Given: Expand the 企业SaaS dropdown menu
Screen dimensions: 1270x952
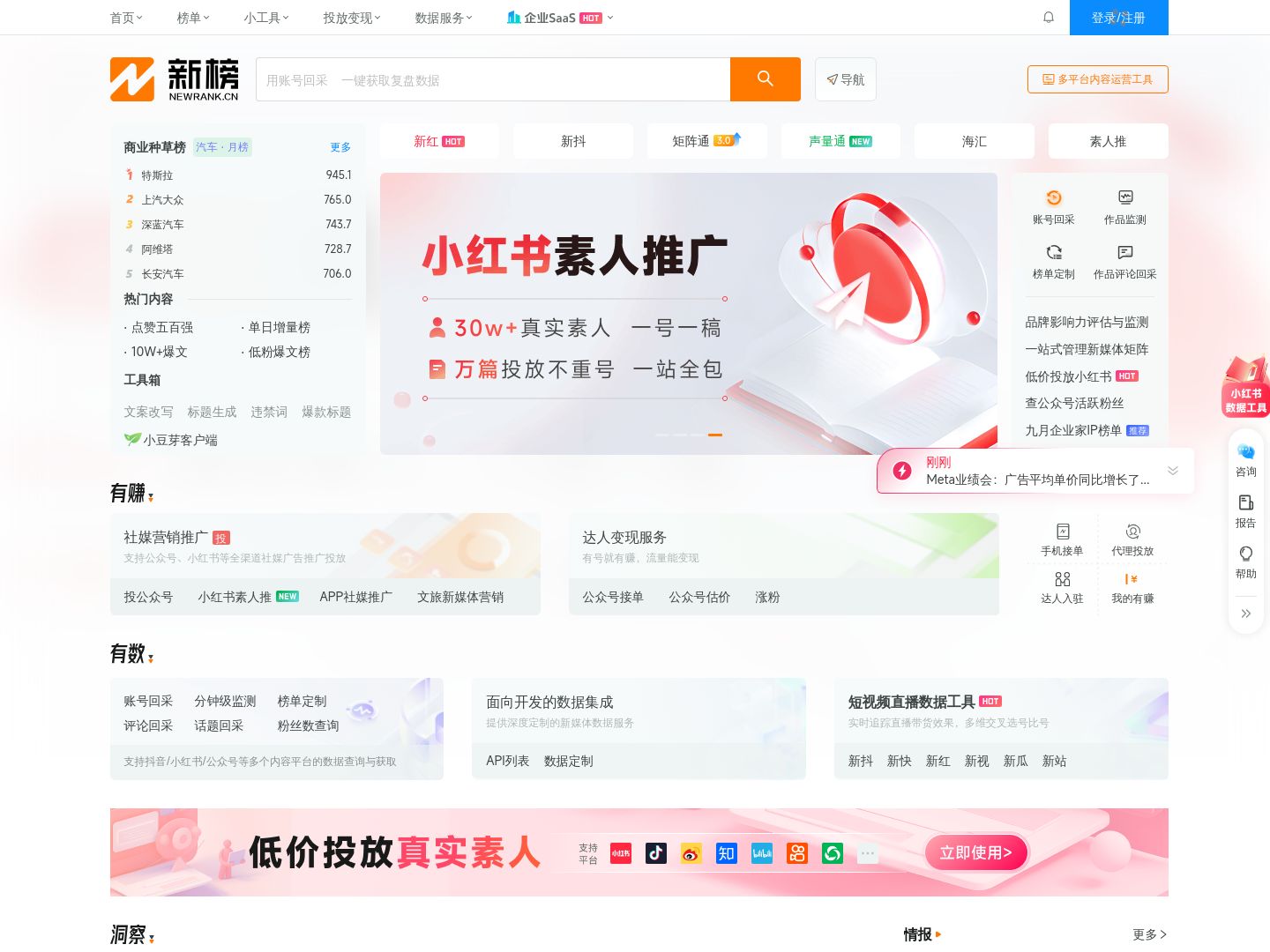Looking at the screenshot, I should pyautogui.click(x=560, y=18).
